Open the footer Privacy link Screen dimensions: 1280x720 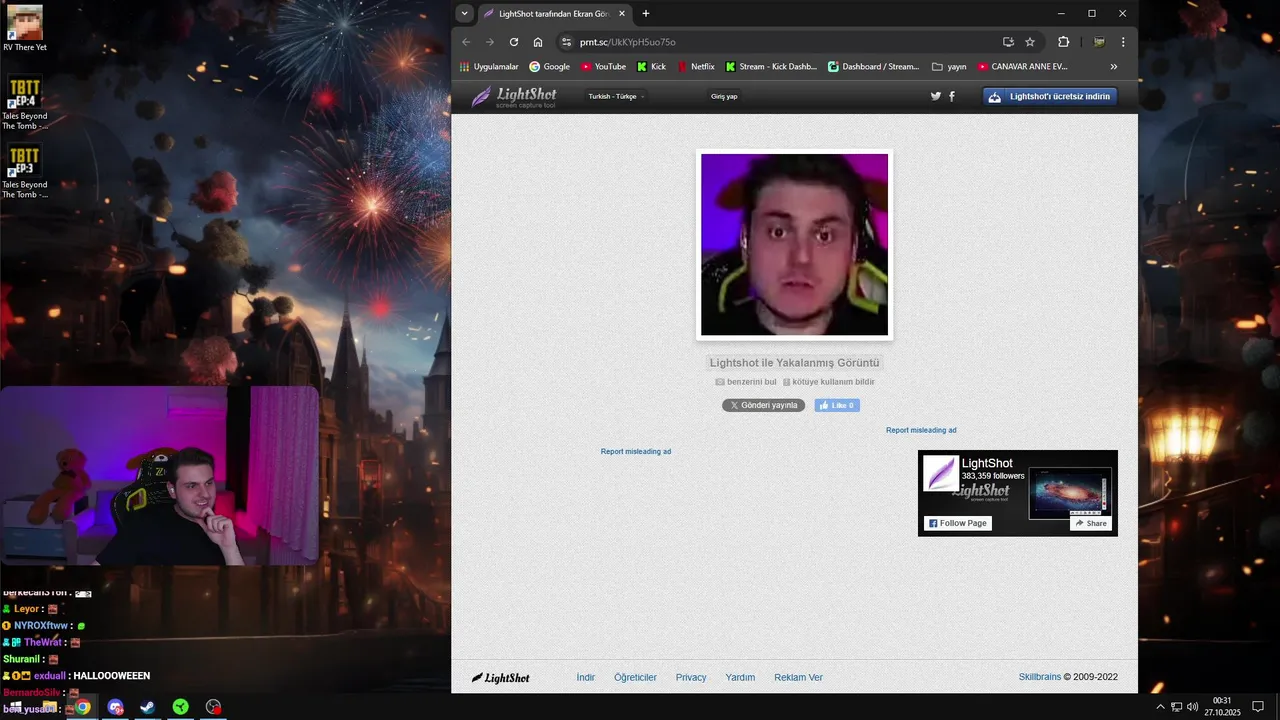point(691,678)
